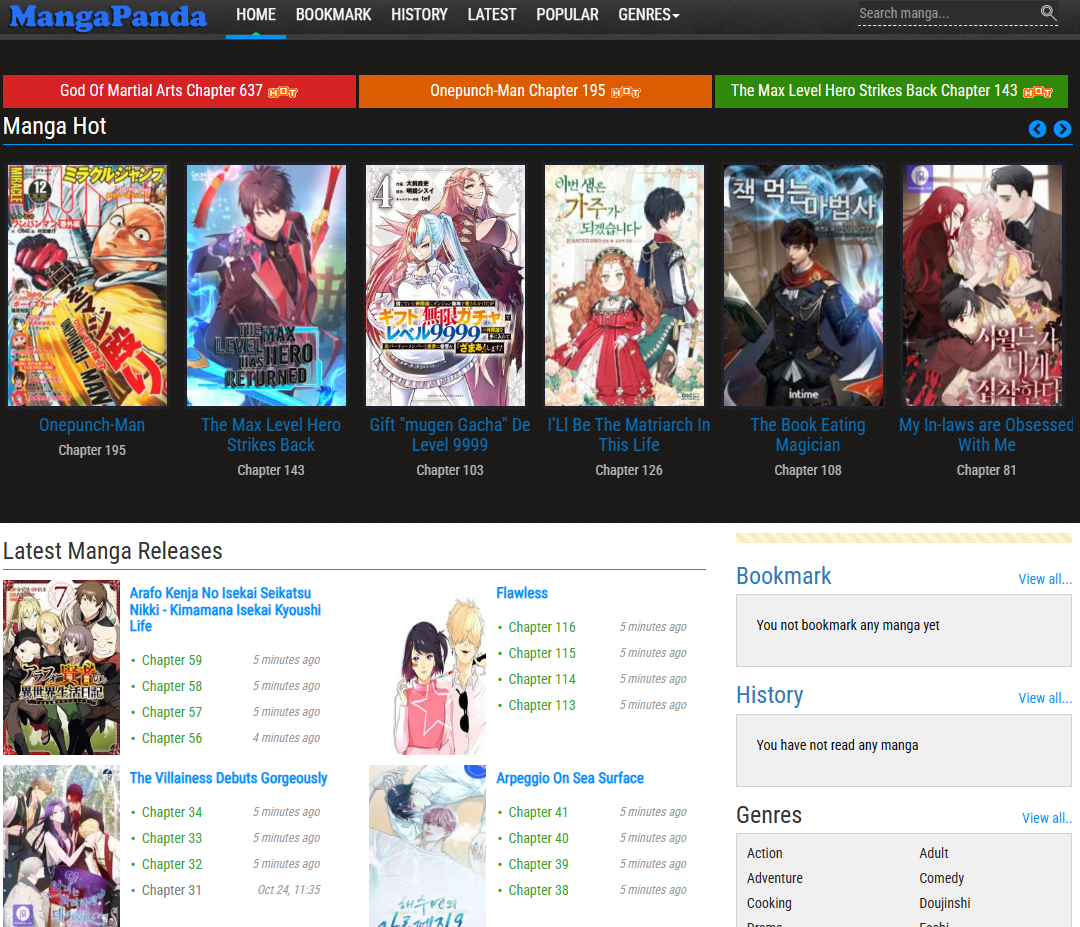This screenshot has width=1080, height=927.
Task: Choose the Adventure genre
Action: pyautogui.click(x=775, y=878)
